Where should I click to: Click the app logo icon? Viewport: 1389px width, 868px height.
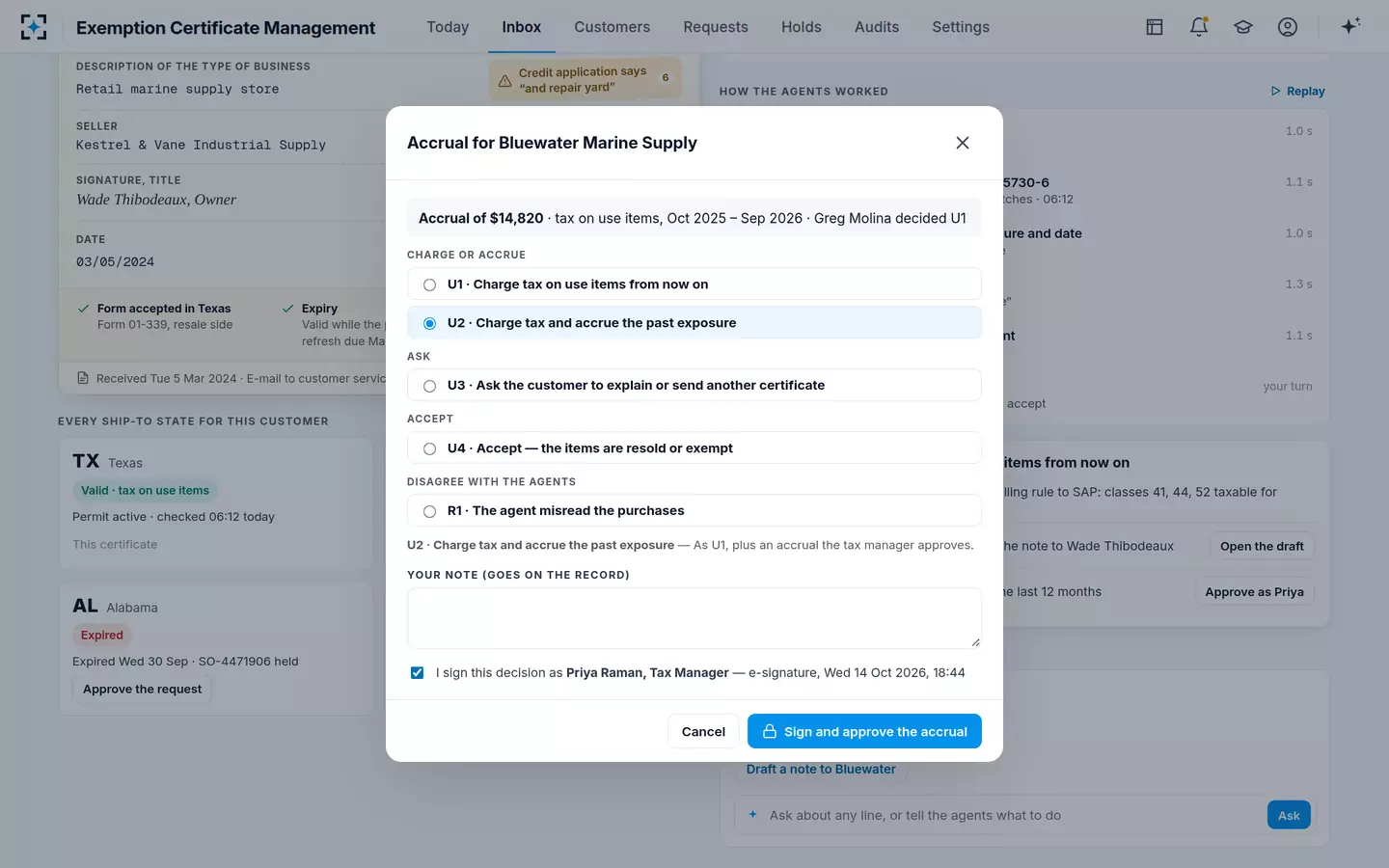click(34, 27)
